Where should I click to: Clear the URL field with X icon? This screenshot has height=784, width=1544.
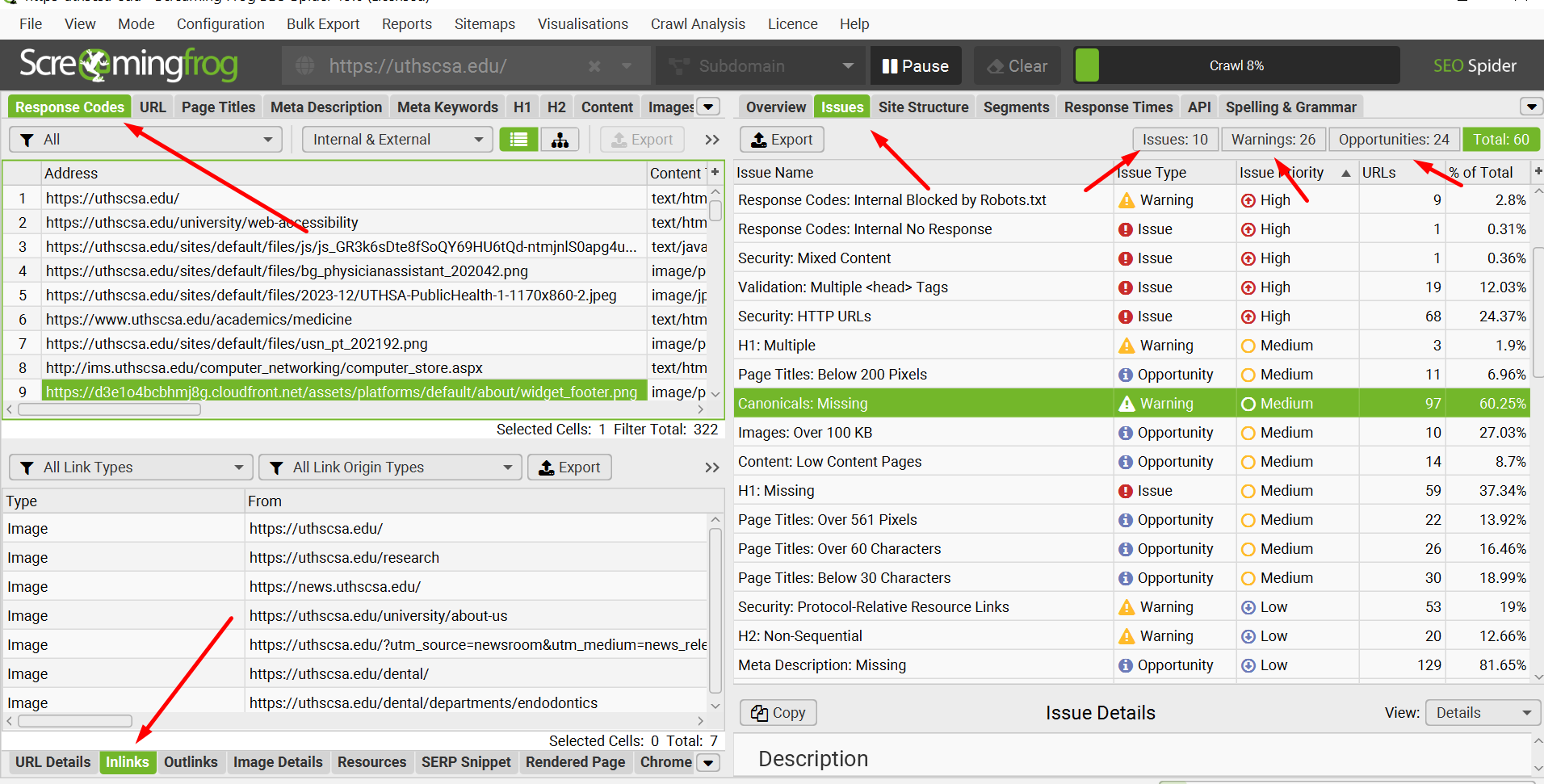point(594,66)
